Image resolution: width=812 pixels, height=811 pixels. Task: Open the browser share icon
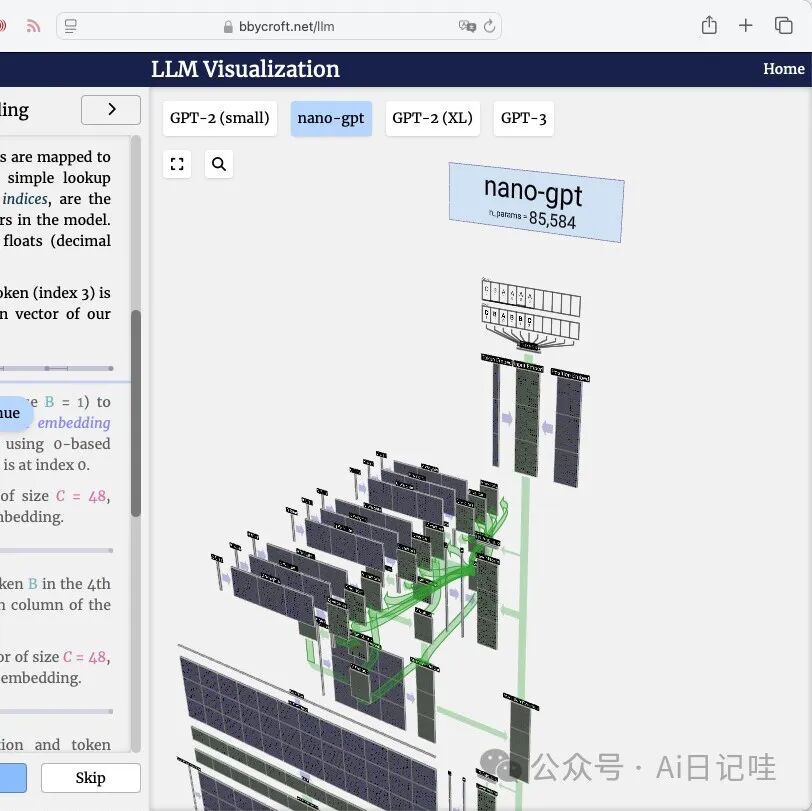pyautogui.click(x=709, y=25)
